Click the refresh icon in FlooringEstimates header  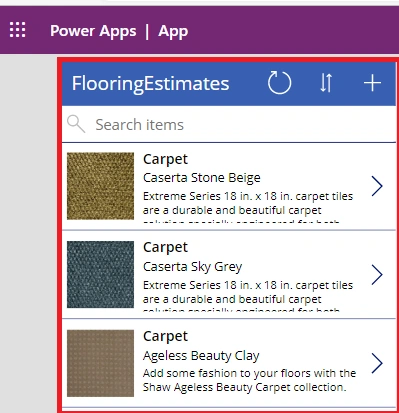click(x=279, y=82)
